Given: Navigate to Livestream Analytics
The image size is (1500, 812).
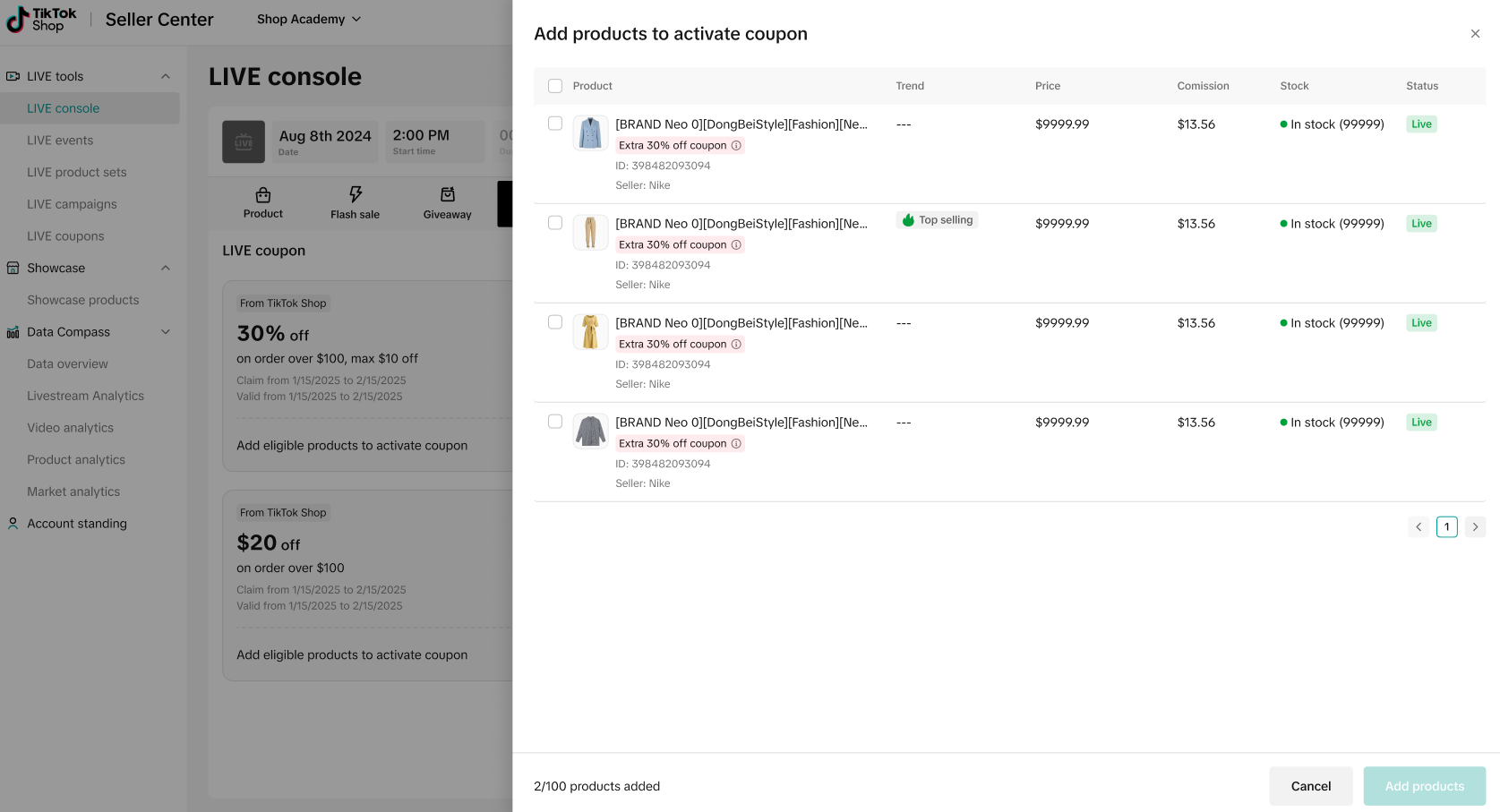Looking at the screenshot, I should (x=85, y=396).
